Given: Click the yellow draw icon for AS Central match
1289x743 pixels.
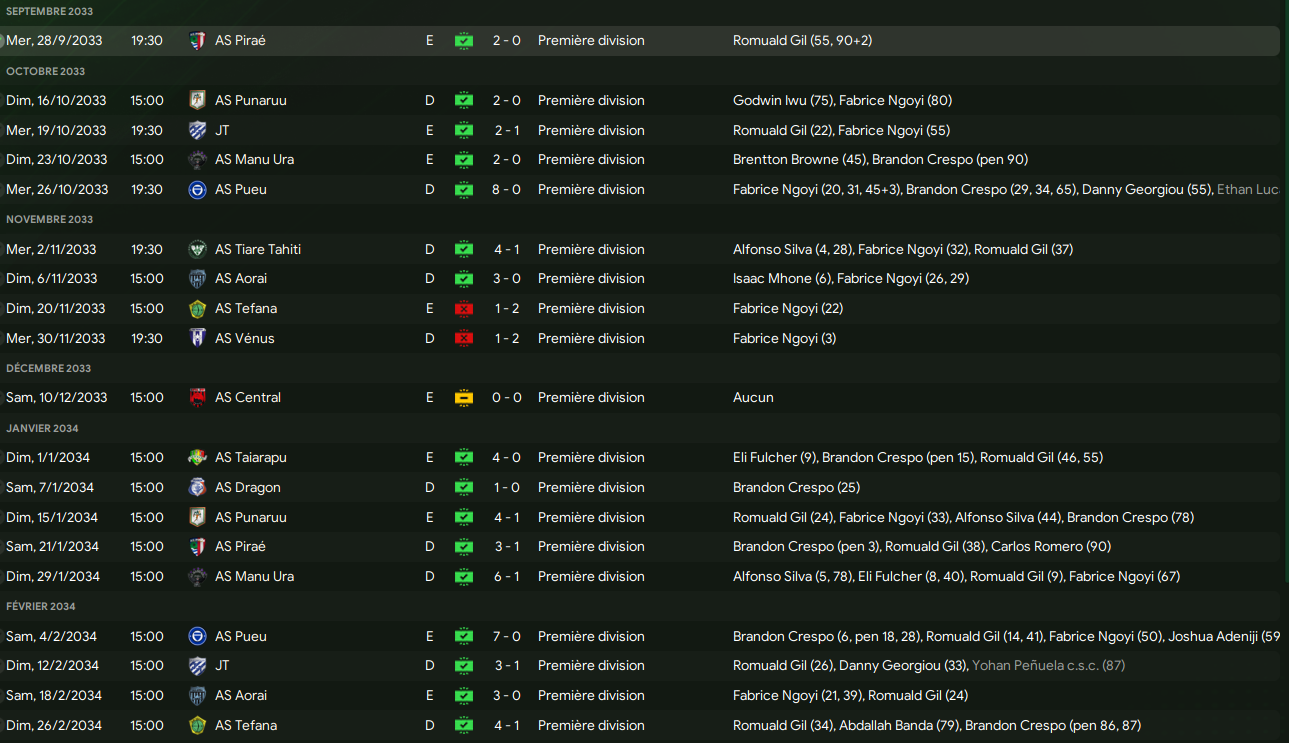Looking at the screenshot, I should pos(463,397).
